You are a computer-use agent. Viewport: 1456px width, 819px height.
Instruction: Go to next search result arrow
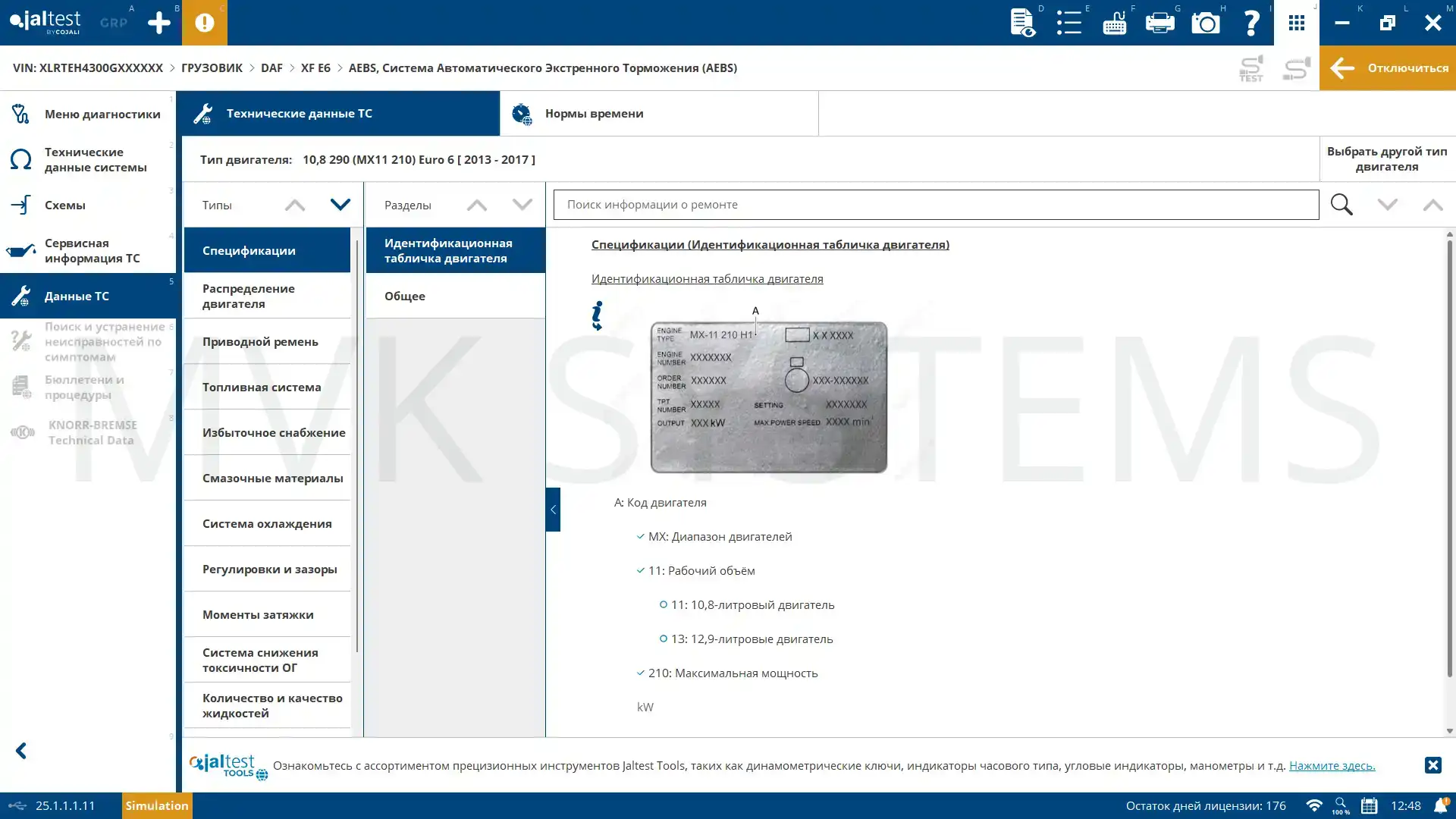(1388, 205)
